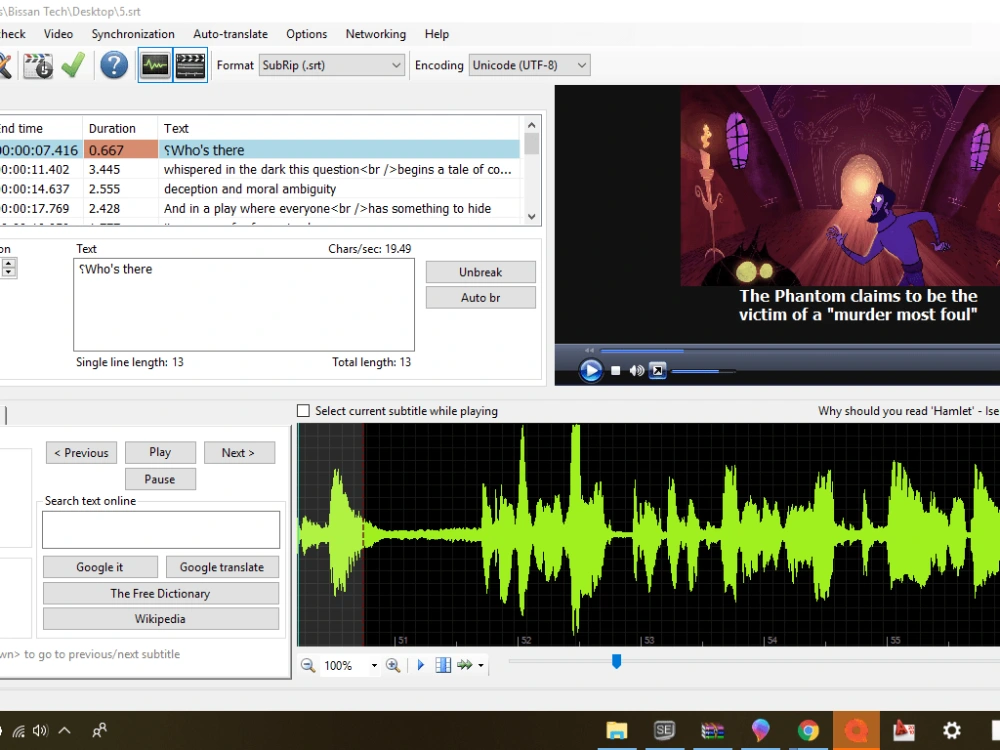Adjust the video volume slider
Viewport: 1000px width, 750px height.
[x=703, y=371]
